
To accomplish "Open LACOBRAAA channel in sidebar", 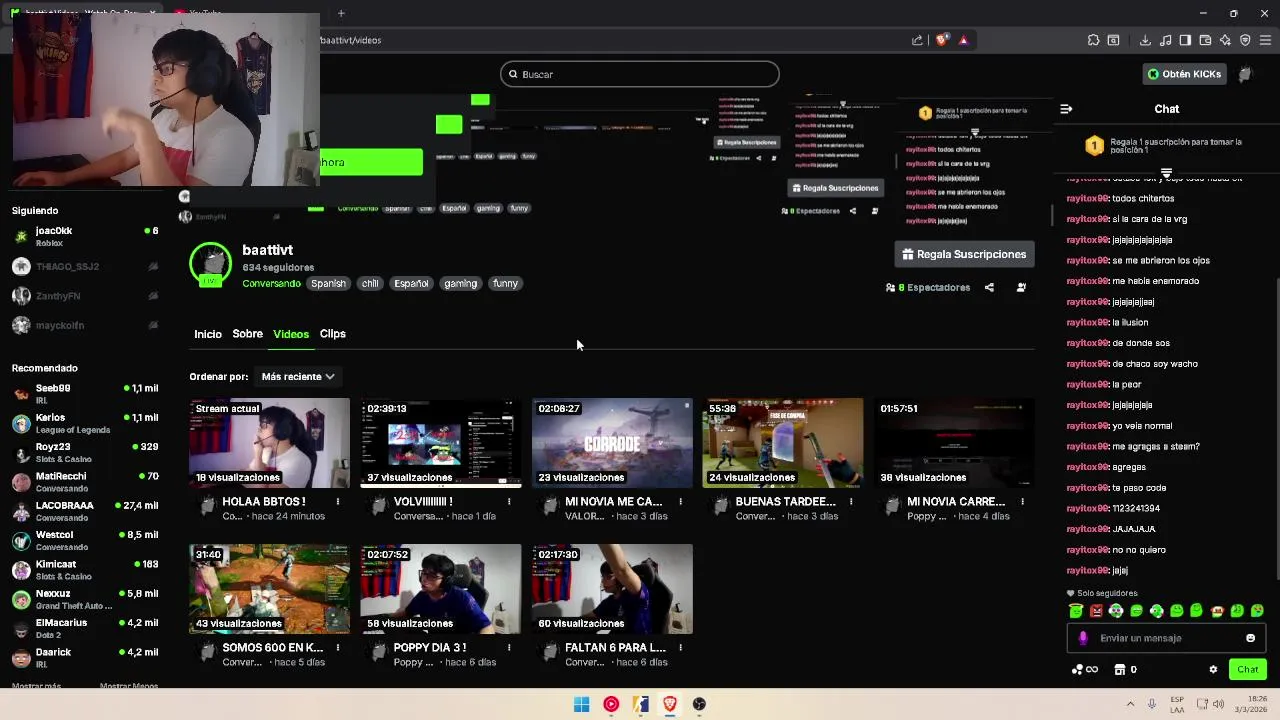I will click(85, 511).
